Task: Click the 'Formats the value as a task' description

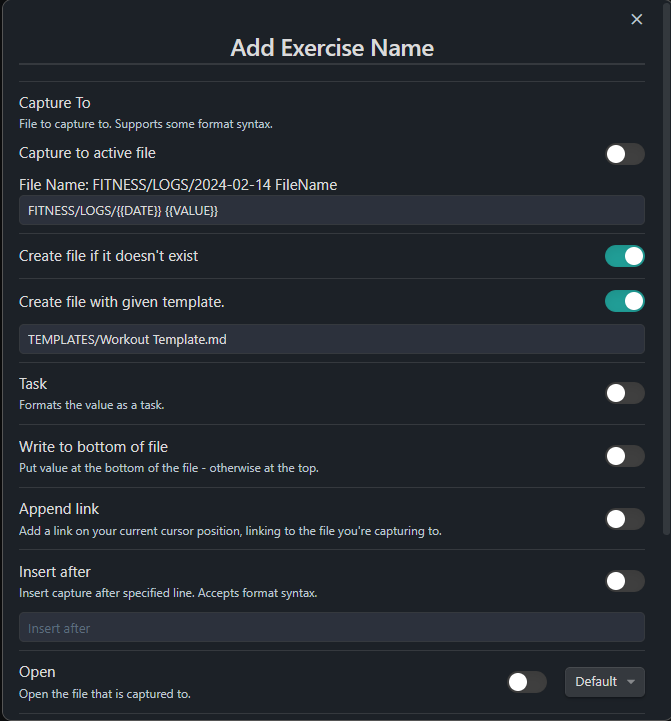Action: tap(91, 405)
